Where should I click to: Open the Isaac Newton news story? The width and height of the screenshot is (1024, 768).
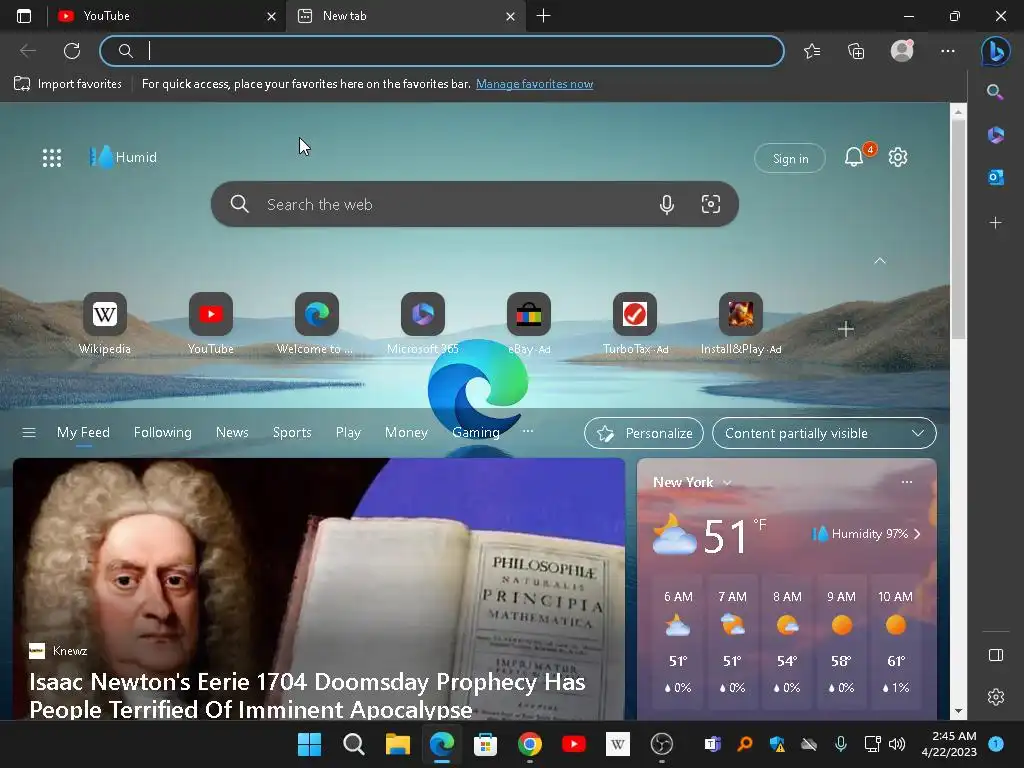319,589
